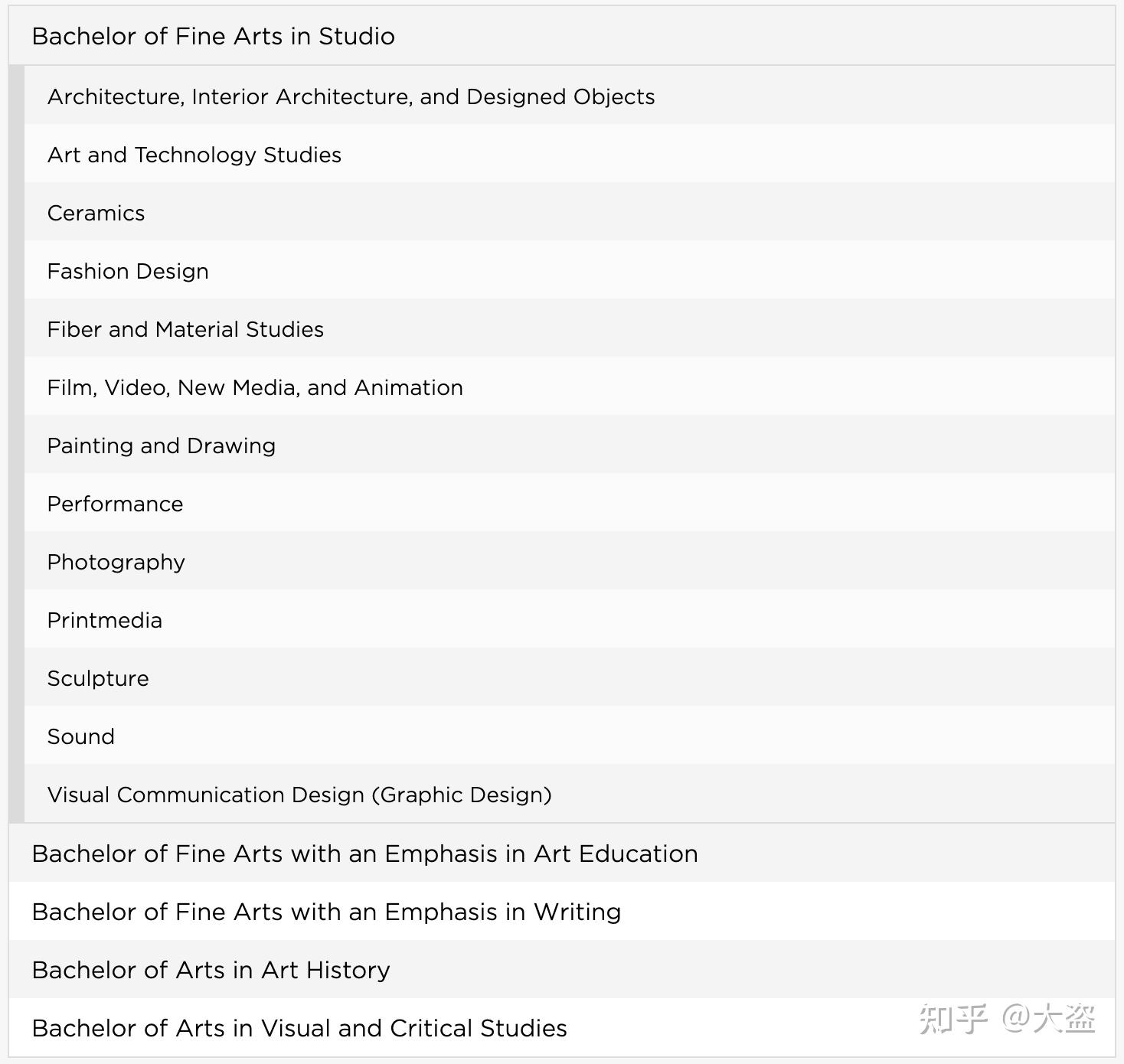Image resolution: width=1124 pixels, height=1064 pixels.
Task: Expand BFA with an Emphasis in Writing
Action: [326, 912]
